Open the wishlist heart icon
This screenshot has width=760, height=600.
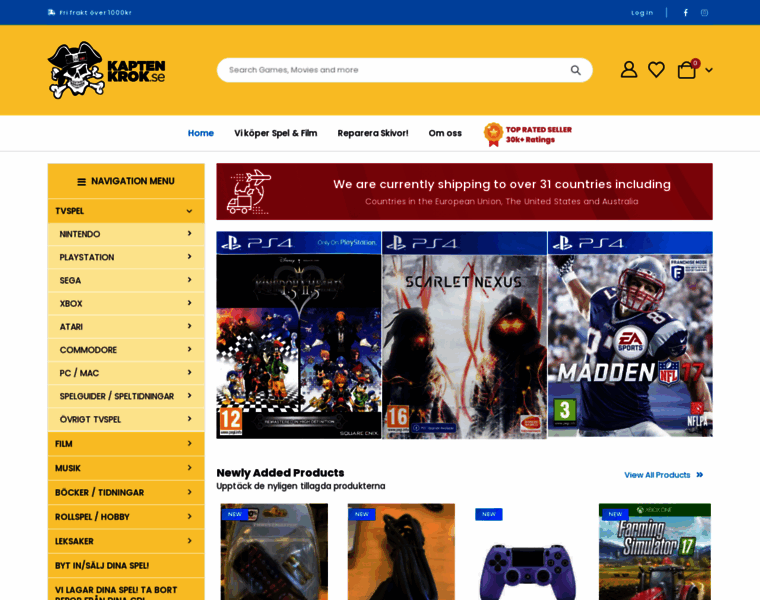[656, 70]
